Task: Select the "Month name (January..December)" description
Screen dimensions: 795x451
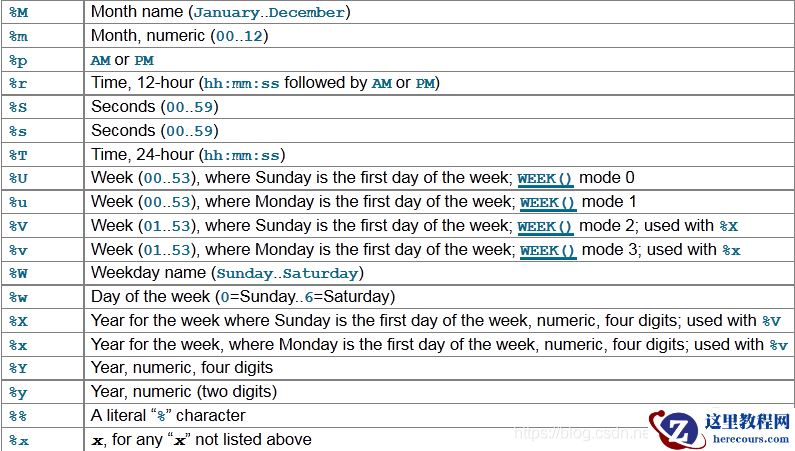Action: (x=220, y=13)
